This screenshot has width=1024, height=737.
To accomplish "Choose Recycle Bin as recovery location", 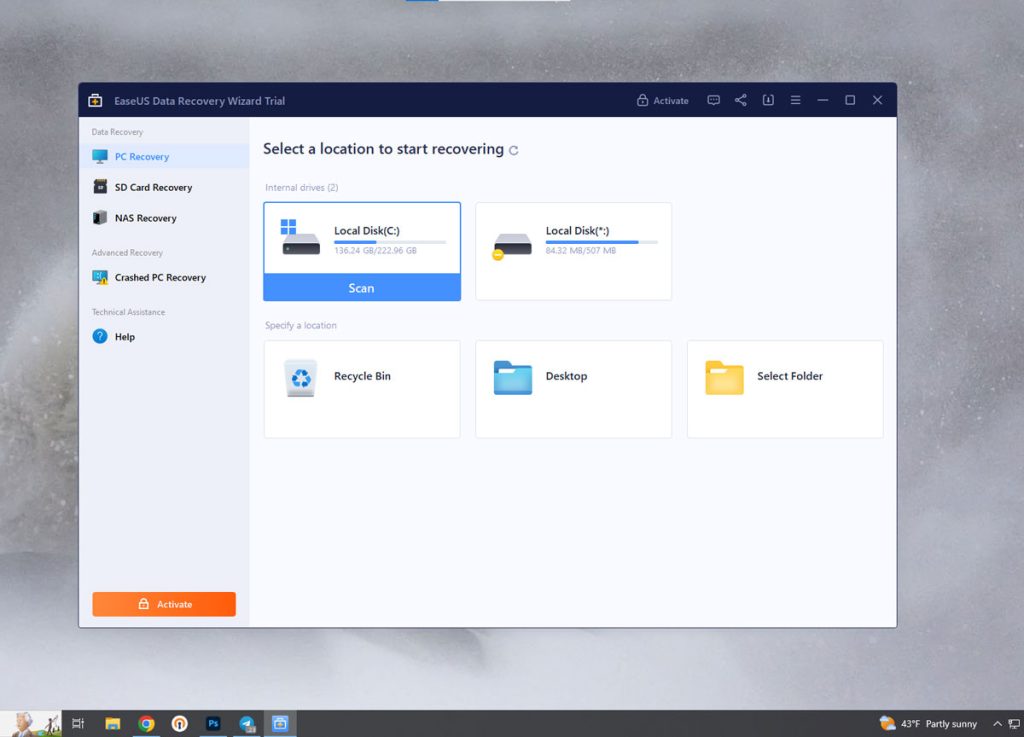I will point(361,388).
